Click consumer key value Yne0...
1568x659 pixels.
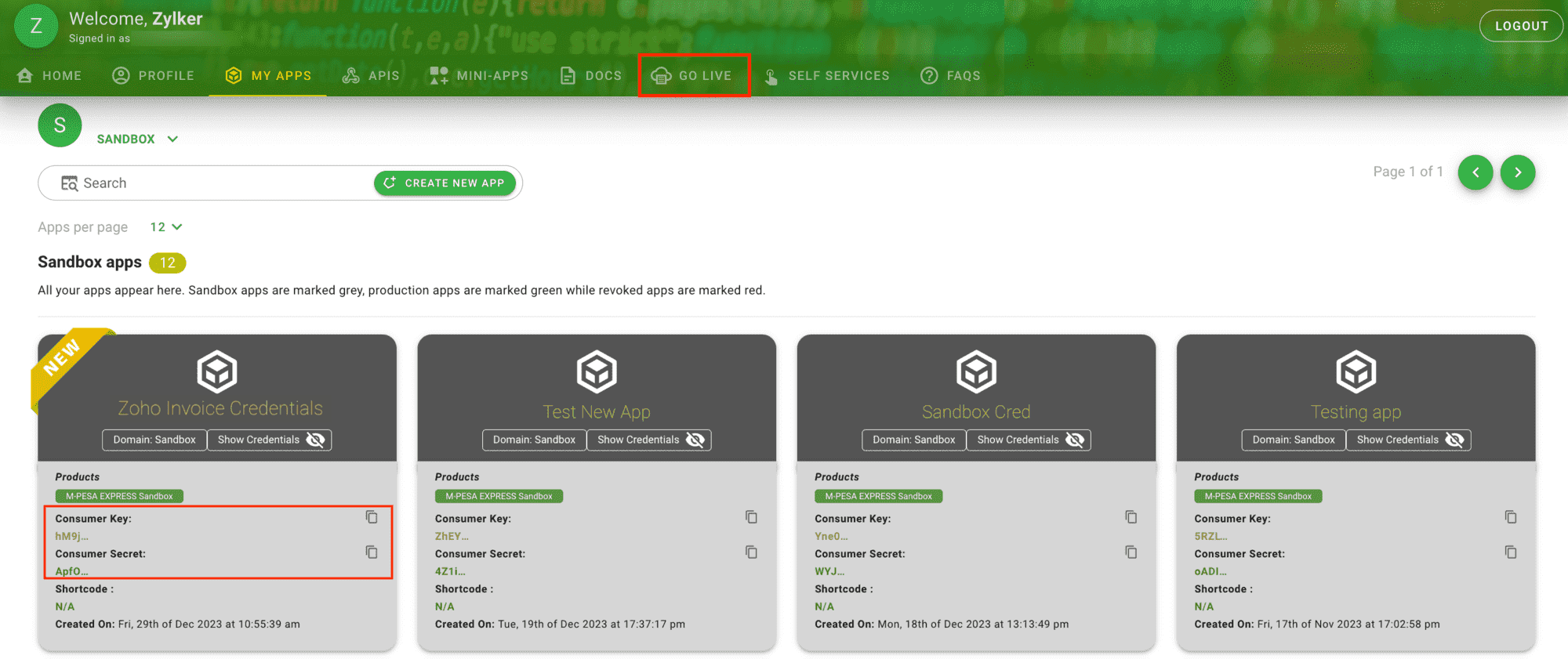click(x=831, y=537)
